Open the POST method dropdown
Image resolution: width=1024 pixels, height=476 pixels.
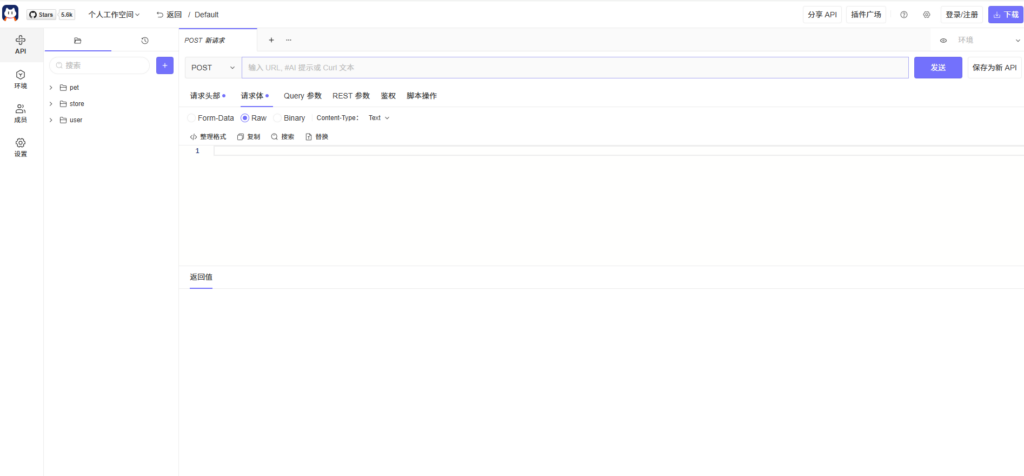213,68
